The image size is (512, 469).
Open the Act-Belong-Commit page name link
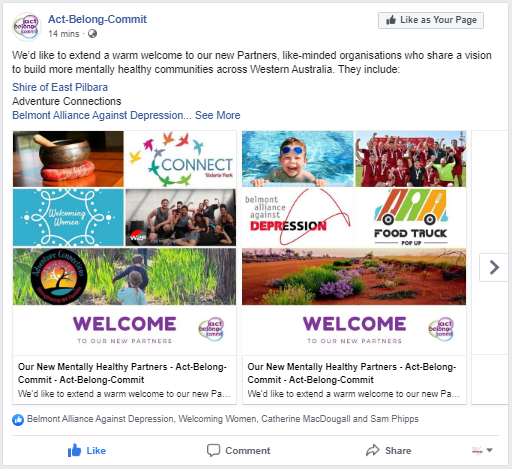coord(97,19)
